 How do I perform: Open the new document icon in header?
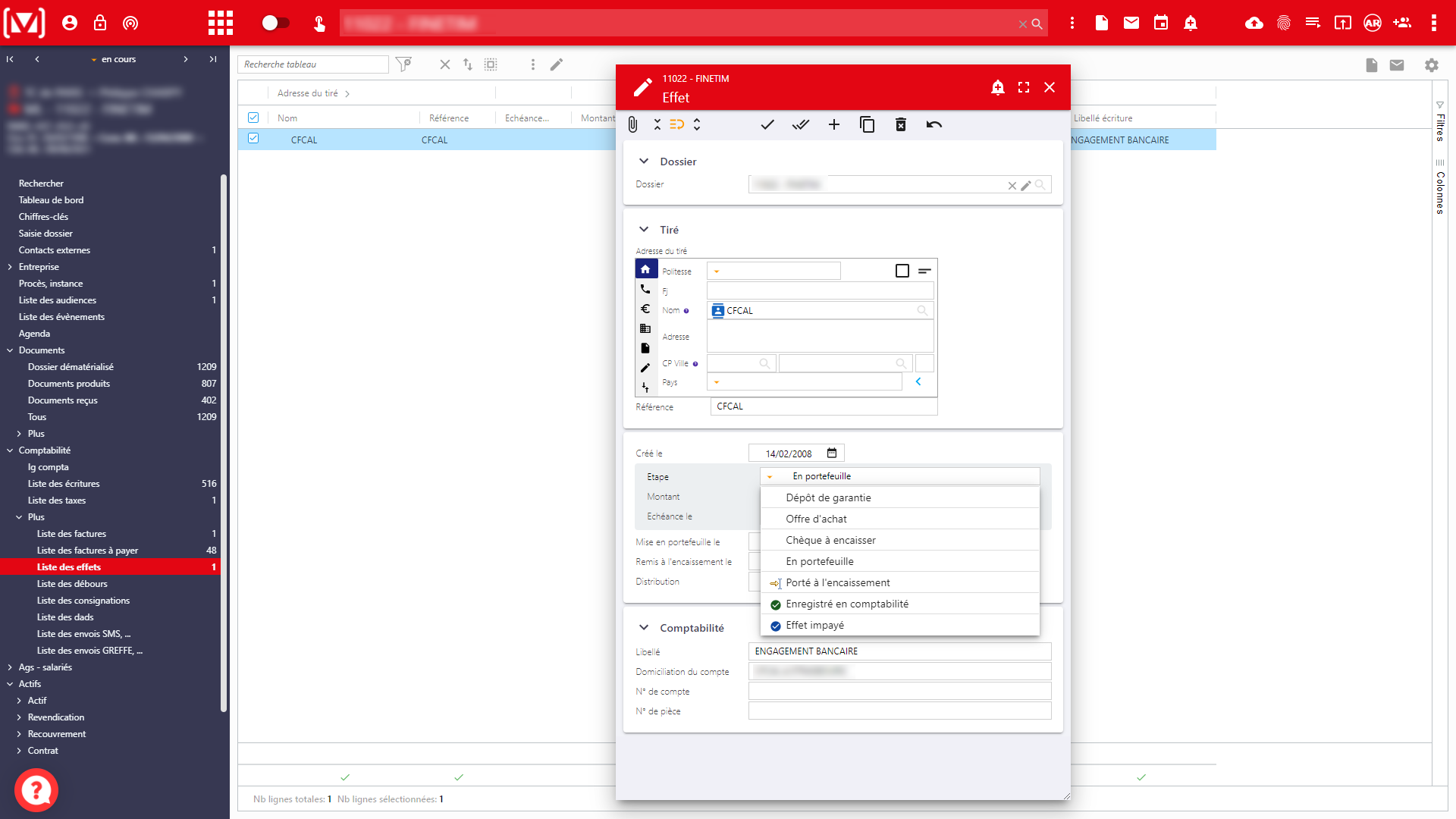pos(1102,23)
